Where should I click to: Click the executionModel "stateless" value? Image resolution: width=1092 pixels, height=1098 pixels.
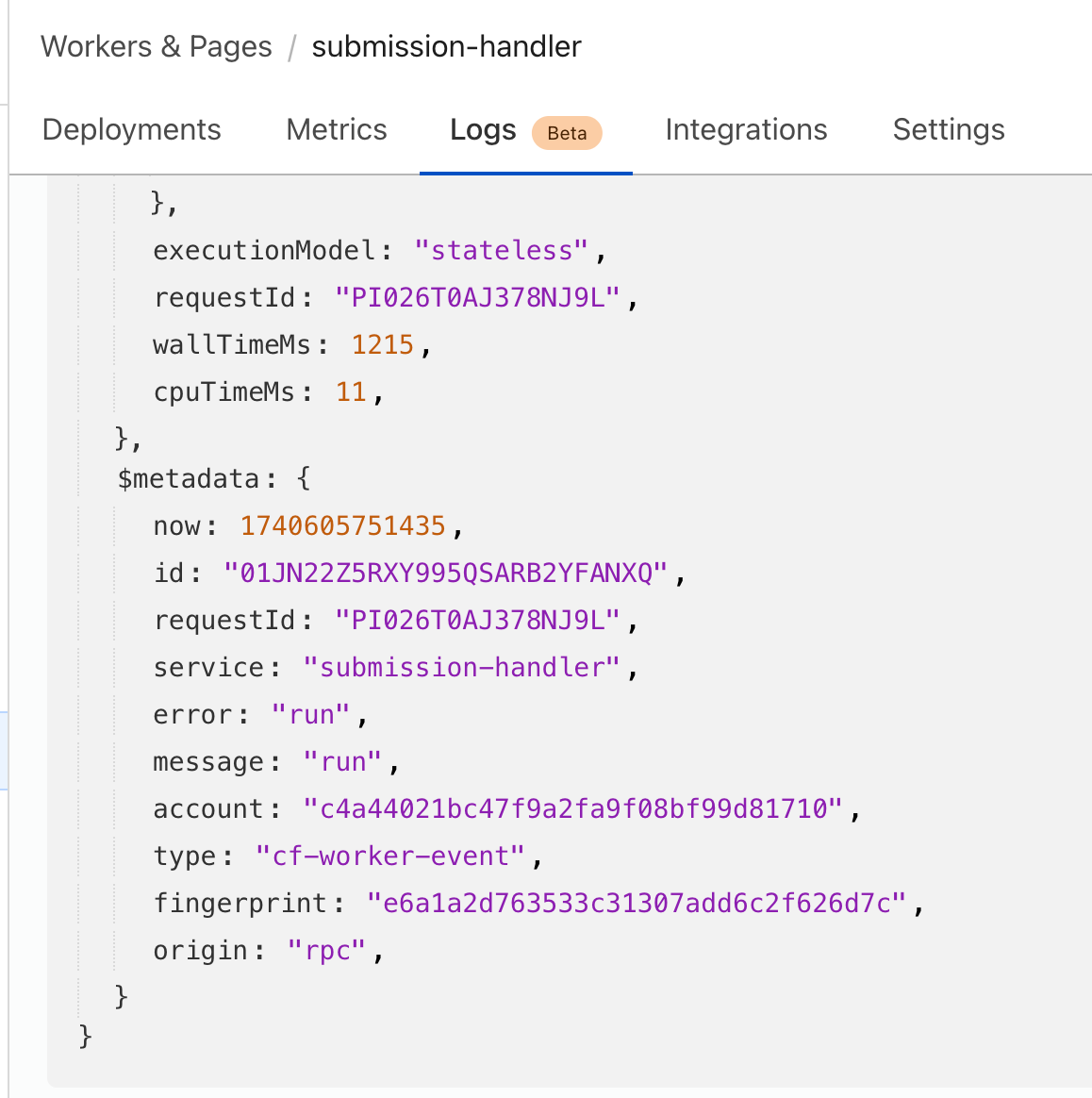click(x=501, y=251)
